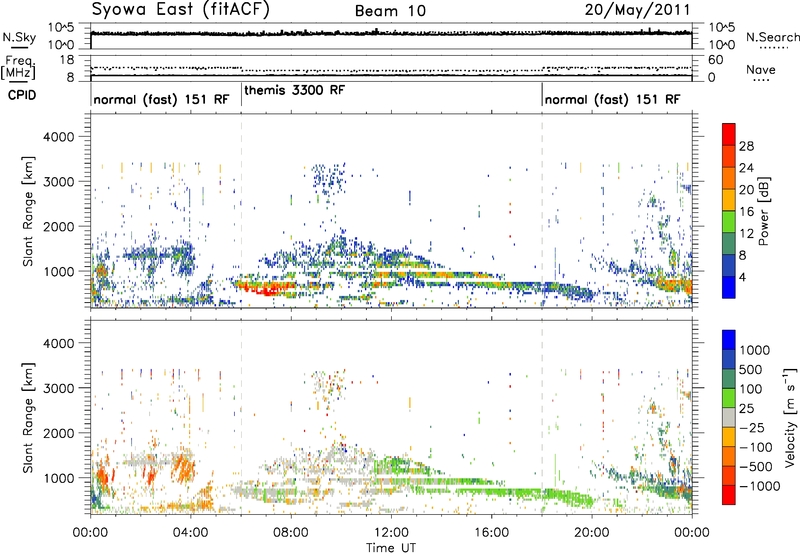Click the '-1000' velocity colorbar label

tap(759, 486)
